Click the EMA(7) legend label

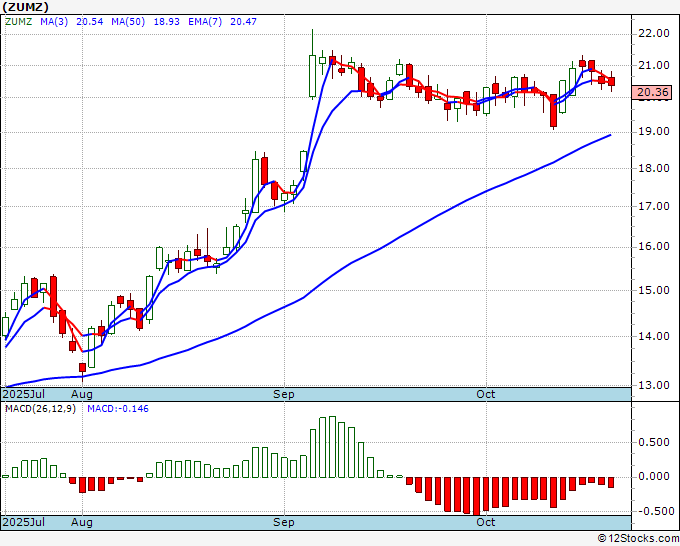[205, 21]
